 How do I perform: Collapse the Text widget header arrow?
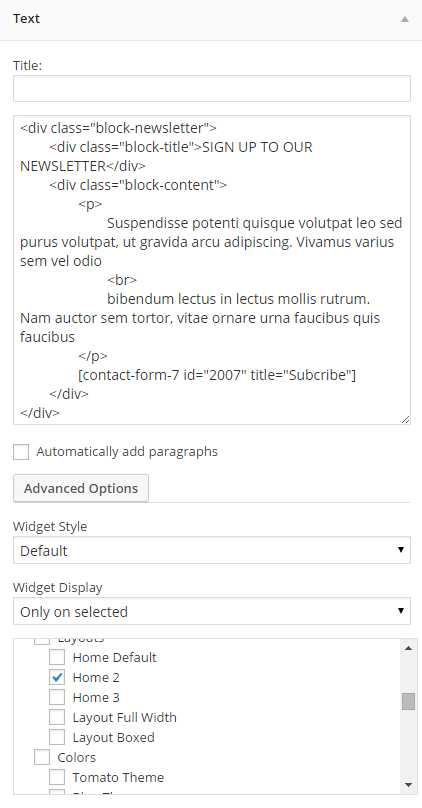405,19
